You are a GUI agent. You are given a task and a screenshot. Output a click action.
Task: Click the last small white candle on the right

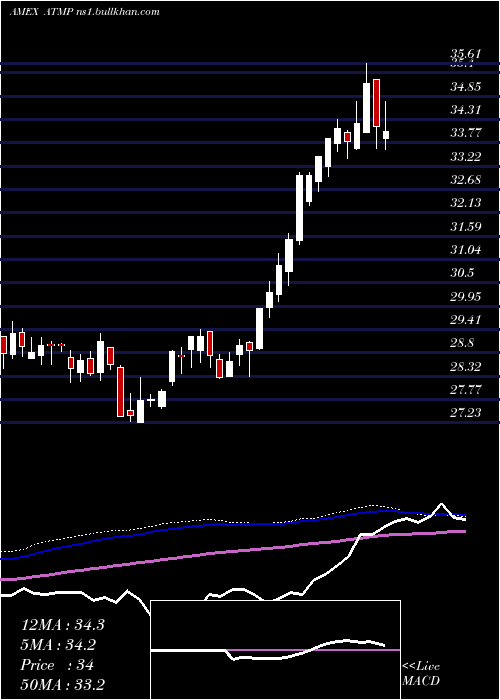386,135
